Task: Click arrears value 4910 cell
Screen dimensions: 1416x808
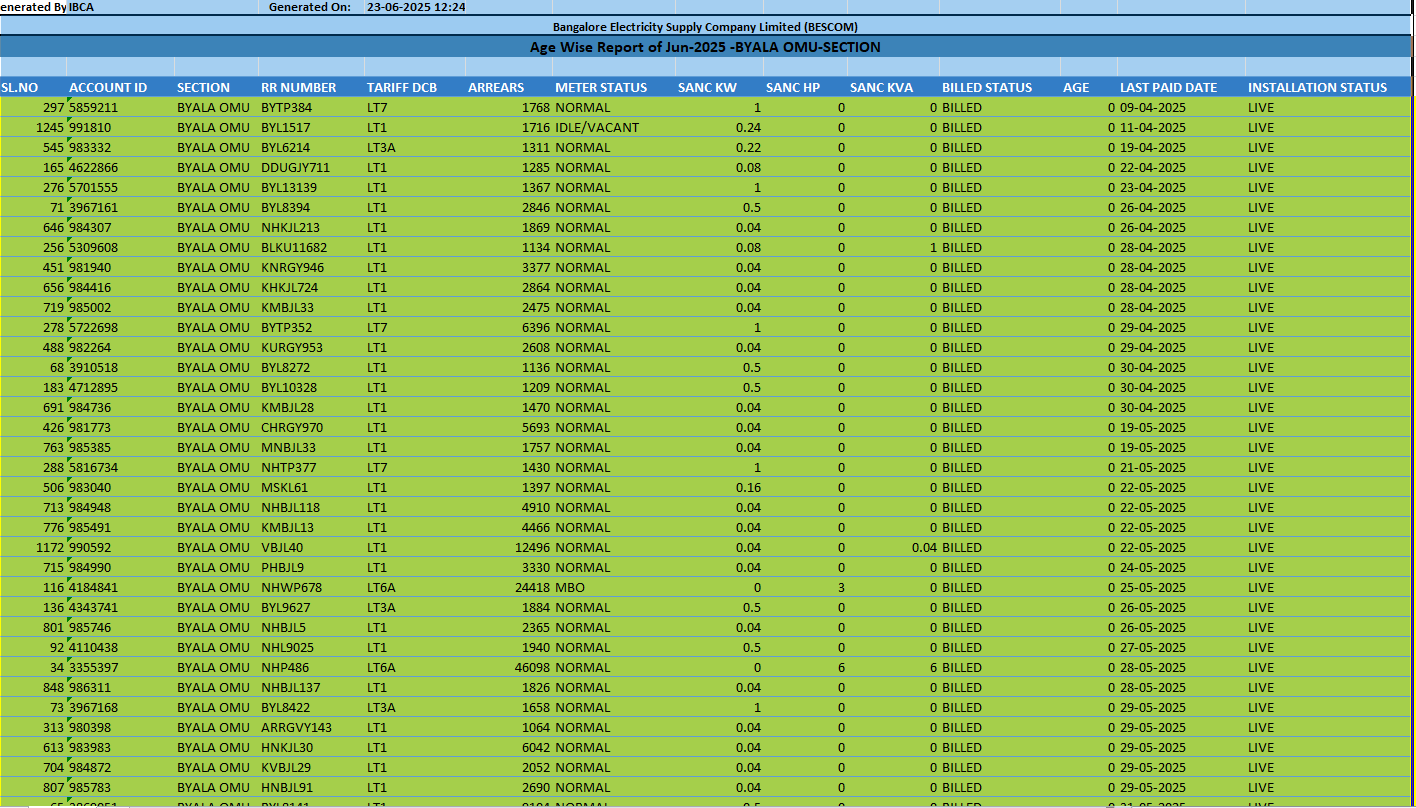Action: click(x=508, y=507)
